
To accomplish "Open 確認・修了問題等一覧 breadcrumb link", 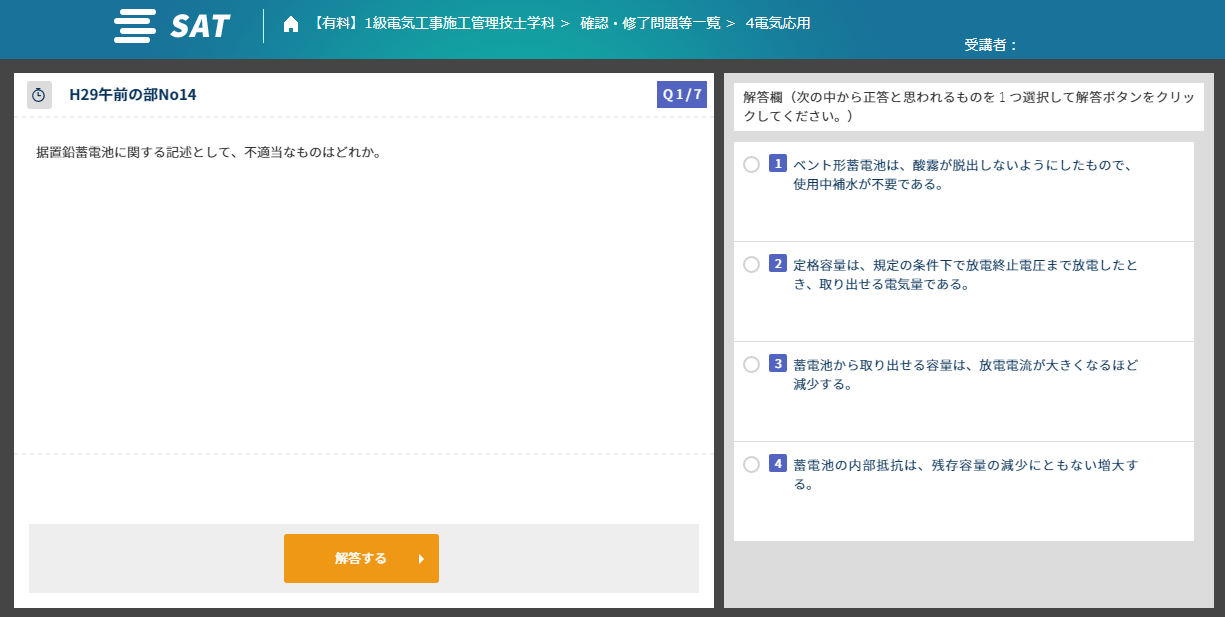I will click(x=650, y=23).
